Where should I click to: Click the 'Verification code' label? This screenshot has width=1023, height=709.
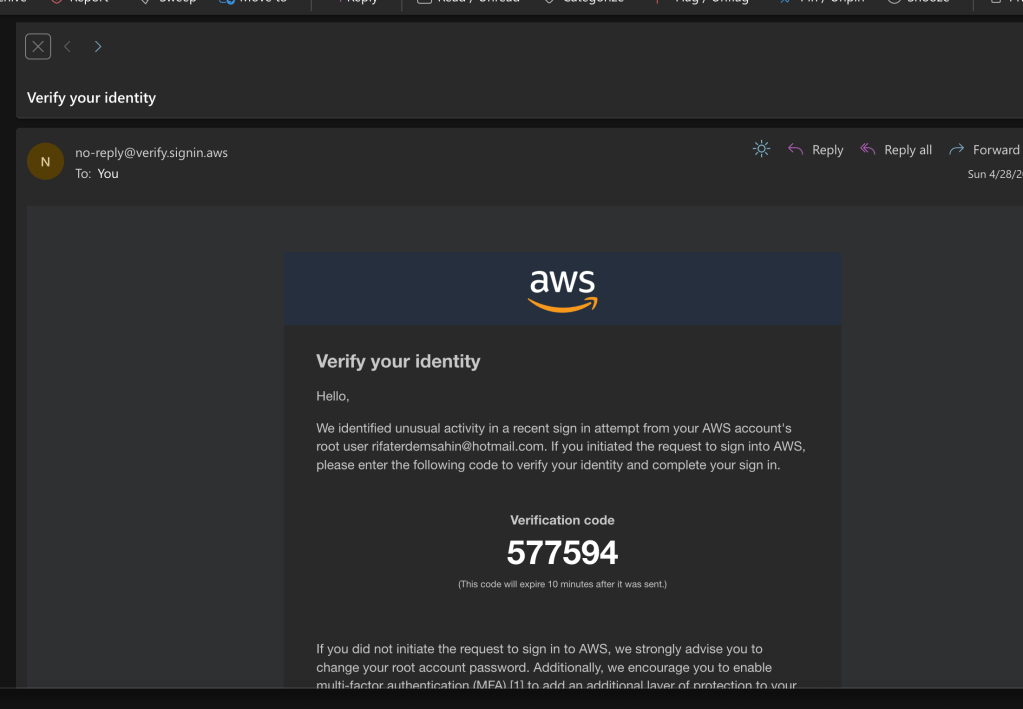(562, 520)
